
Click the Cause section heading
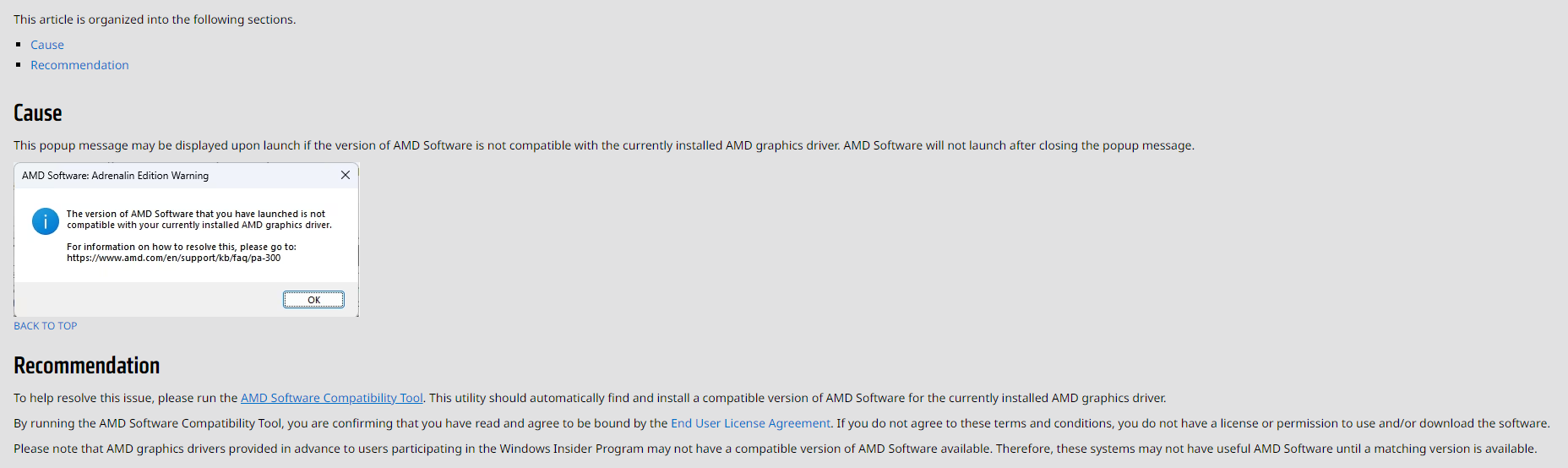pyautogui.click(x=38, y=113)
